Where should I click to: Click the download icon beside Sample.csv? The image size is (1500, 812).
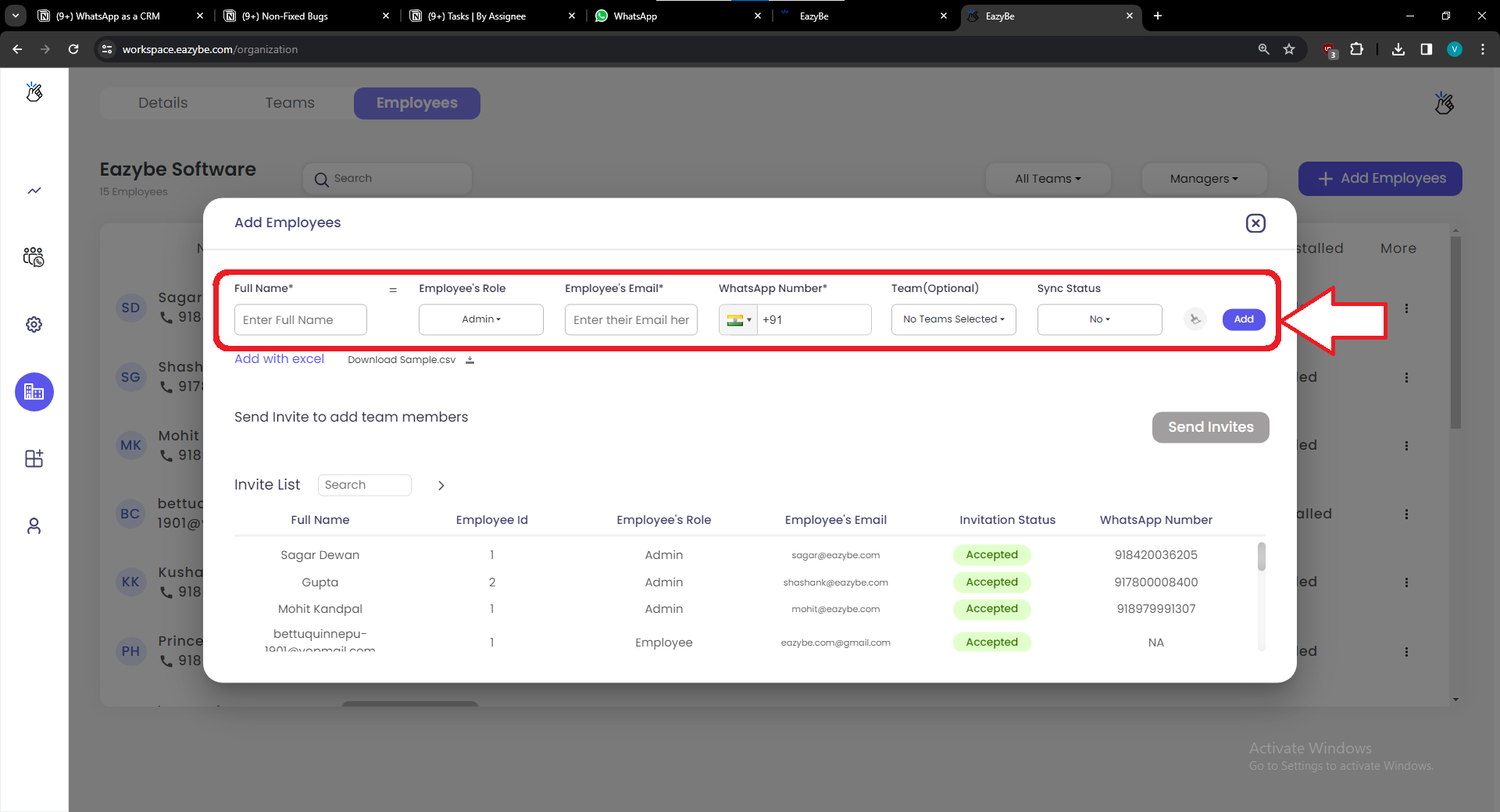[x=470, y=360]
